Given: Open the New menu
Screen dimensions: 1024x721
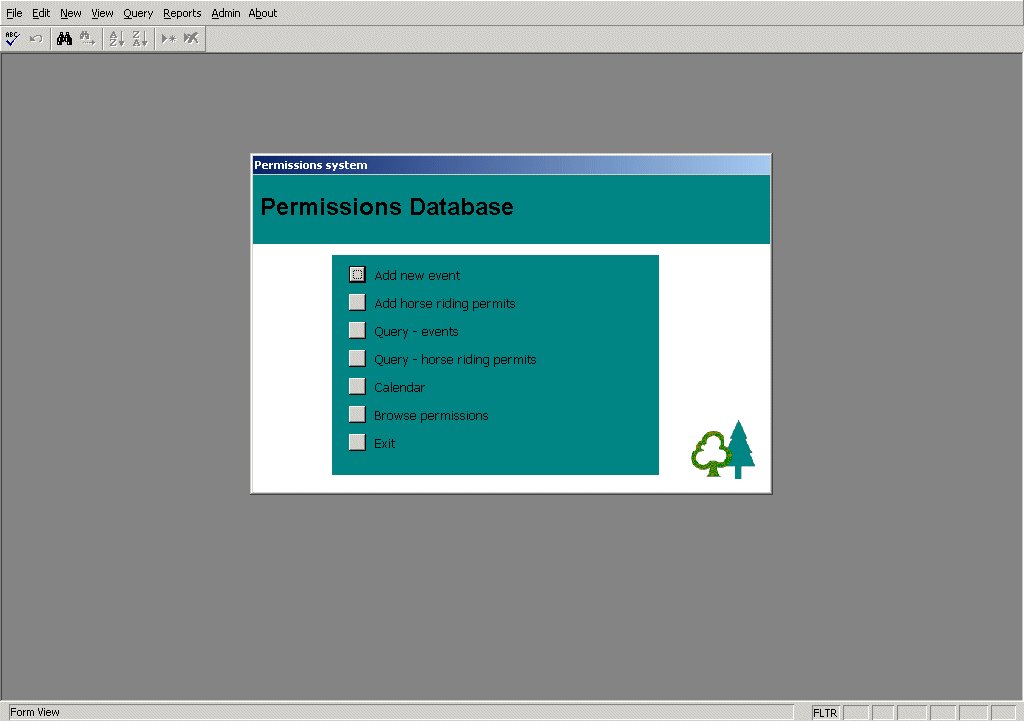Looking at the screenshot, I should coord(71,13).
